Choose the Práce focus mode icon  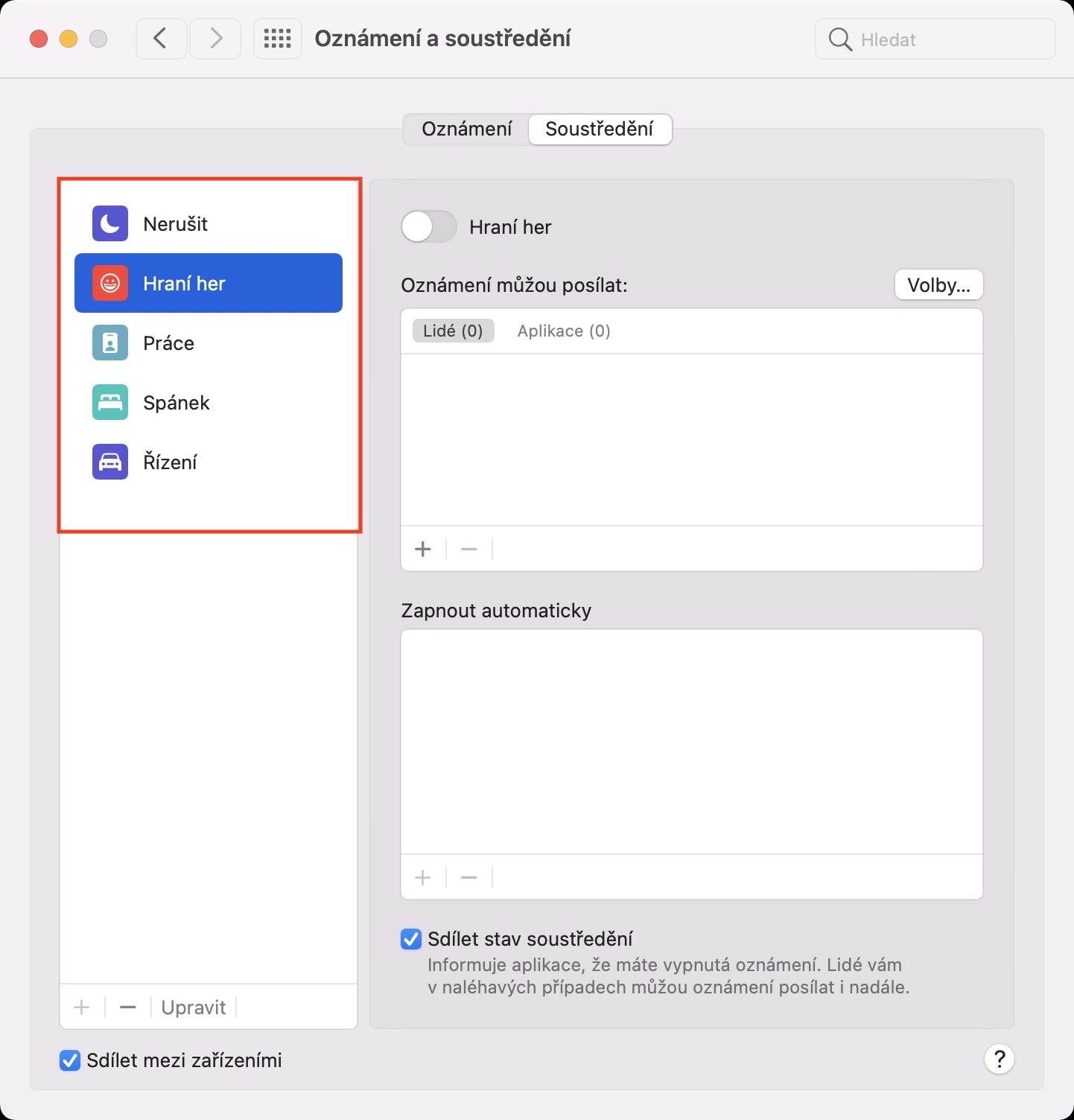[110, 343]
